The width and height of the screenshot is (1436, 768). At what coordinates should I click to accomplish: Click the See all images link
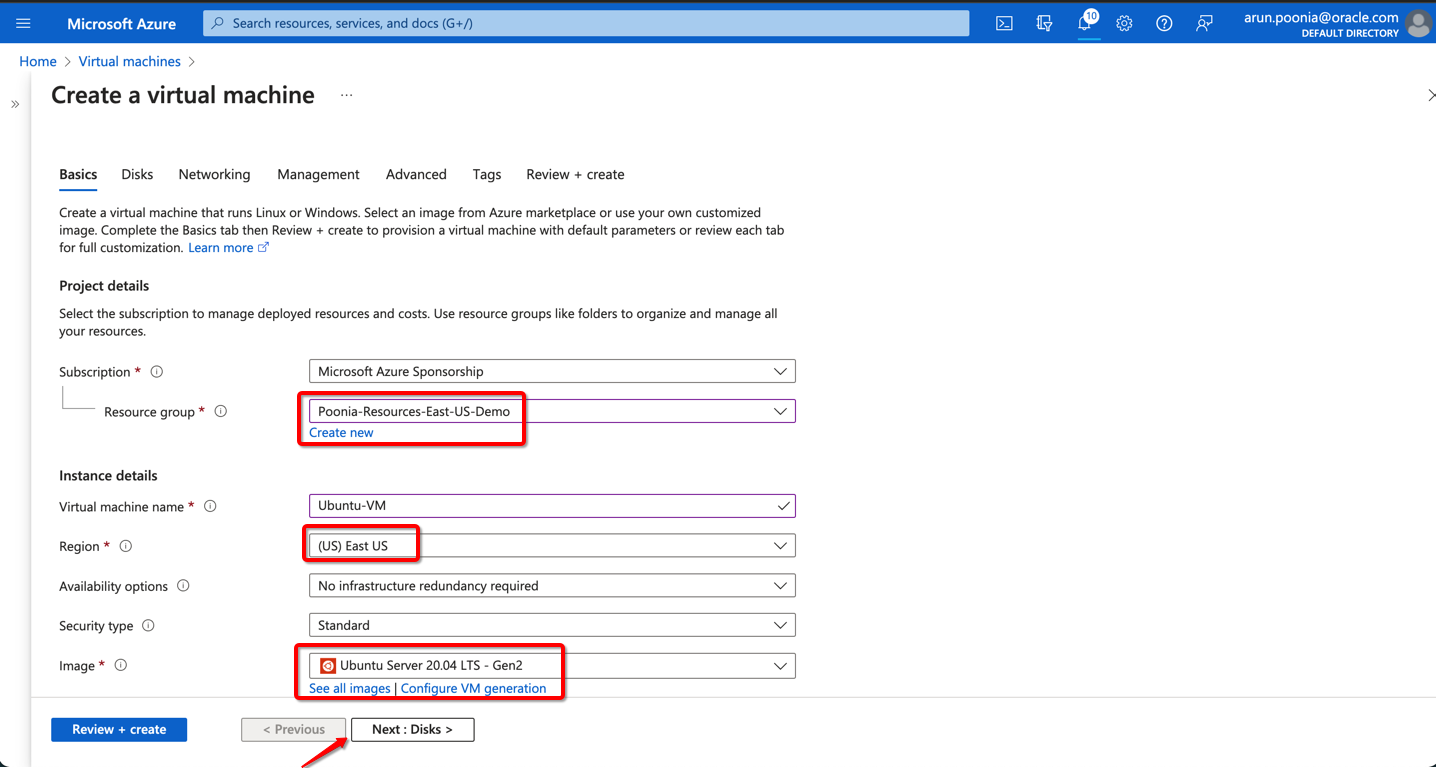[349, 688]
